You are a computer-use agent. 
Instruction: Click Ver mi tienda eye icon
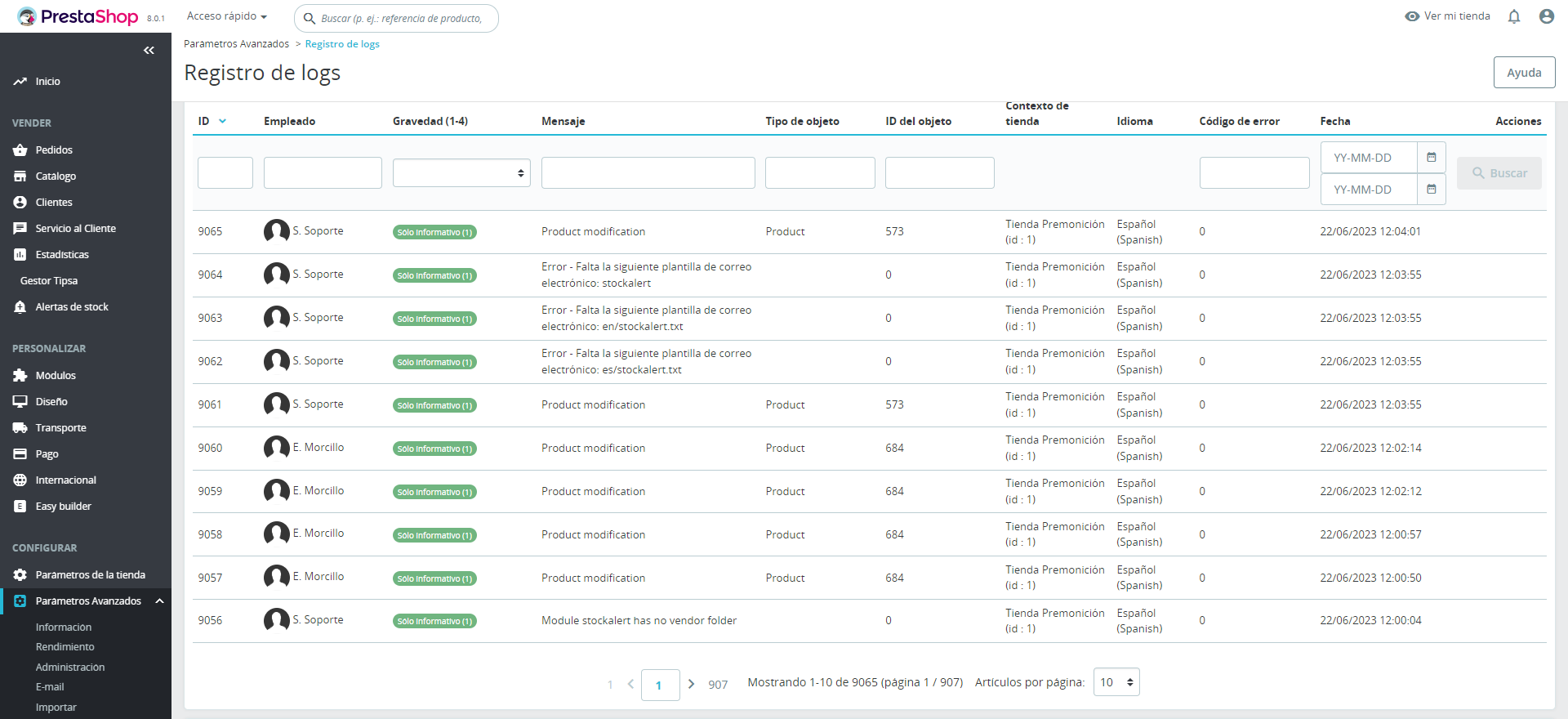(x=1411, y=16)
